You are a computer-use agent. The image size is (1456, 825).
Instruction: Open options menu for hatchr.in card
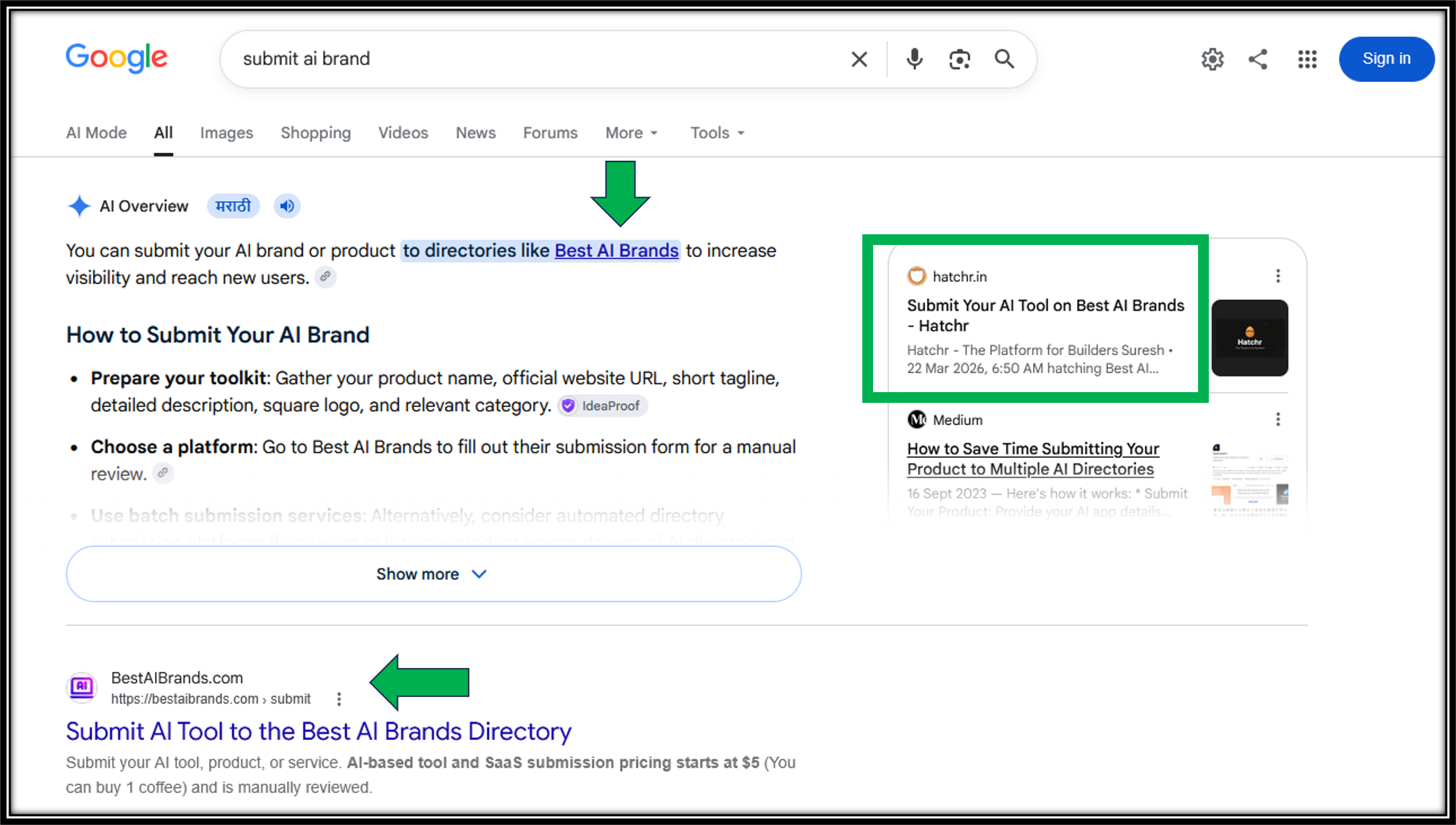[x=1278, y=276]
